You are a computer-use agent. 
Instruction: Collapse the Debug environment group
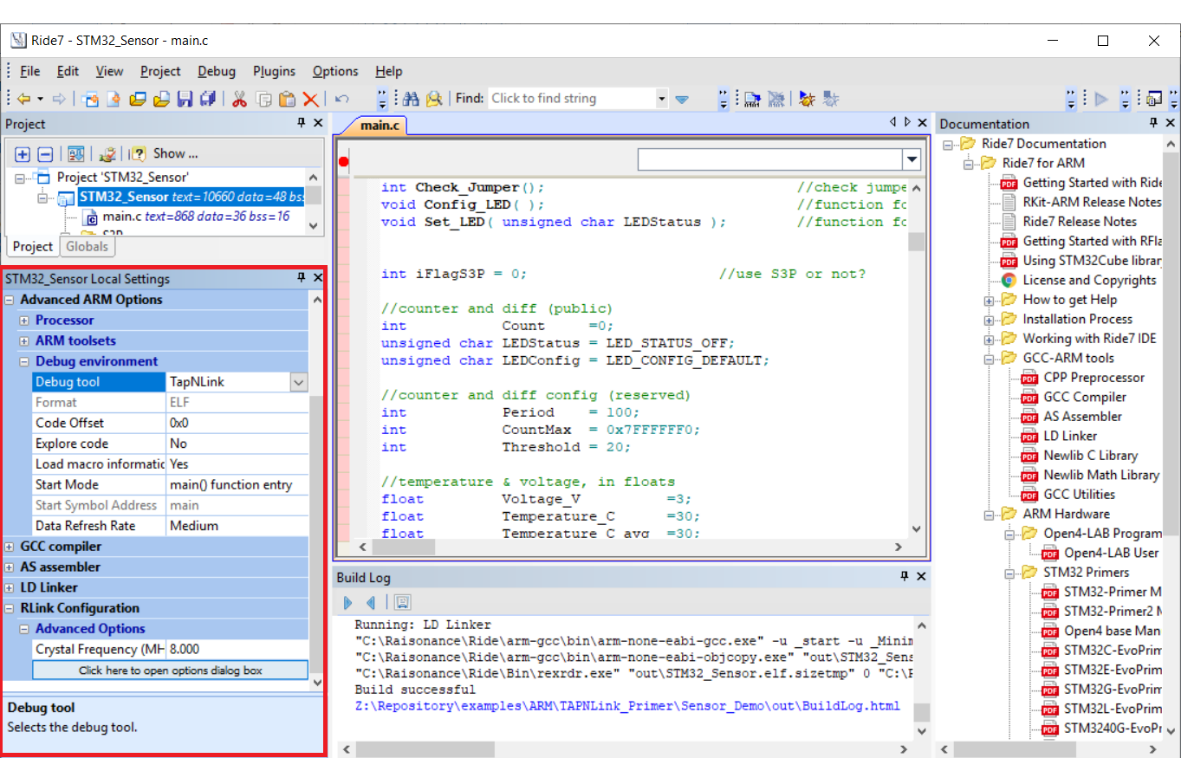(x=24, y=362)
